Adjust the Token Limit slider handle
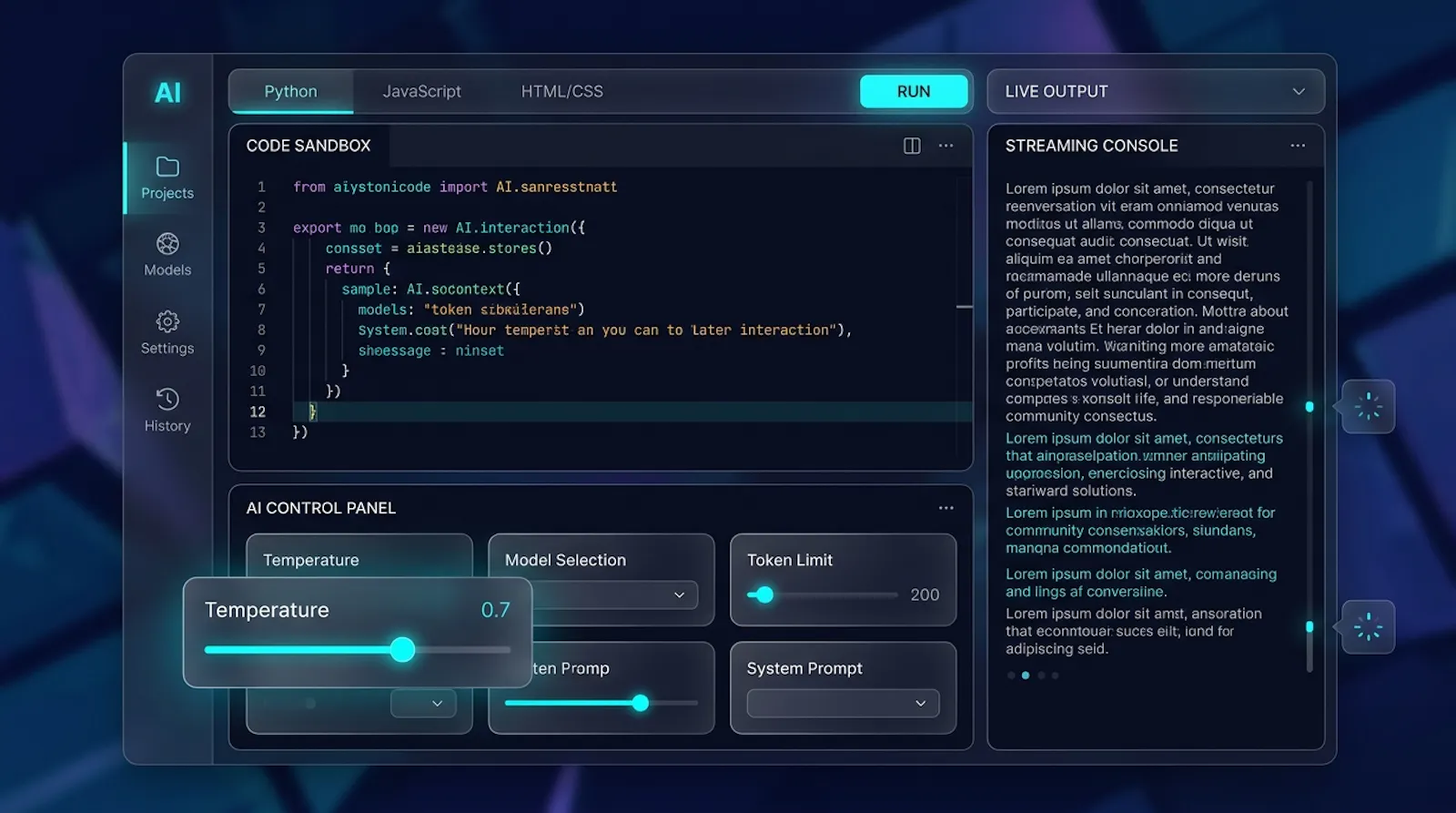 [765, 595]
